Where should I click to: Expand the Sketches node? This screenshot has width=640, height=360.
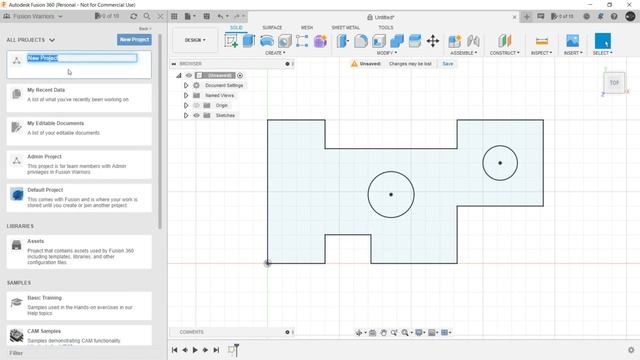point(186,116)
